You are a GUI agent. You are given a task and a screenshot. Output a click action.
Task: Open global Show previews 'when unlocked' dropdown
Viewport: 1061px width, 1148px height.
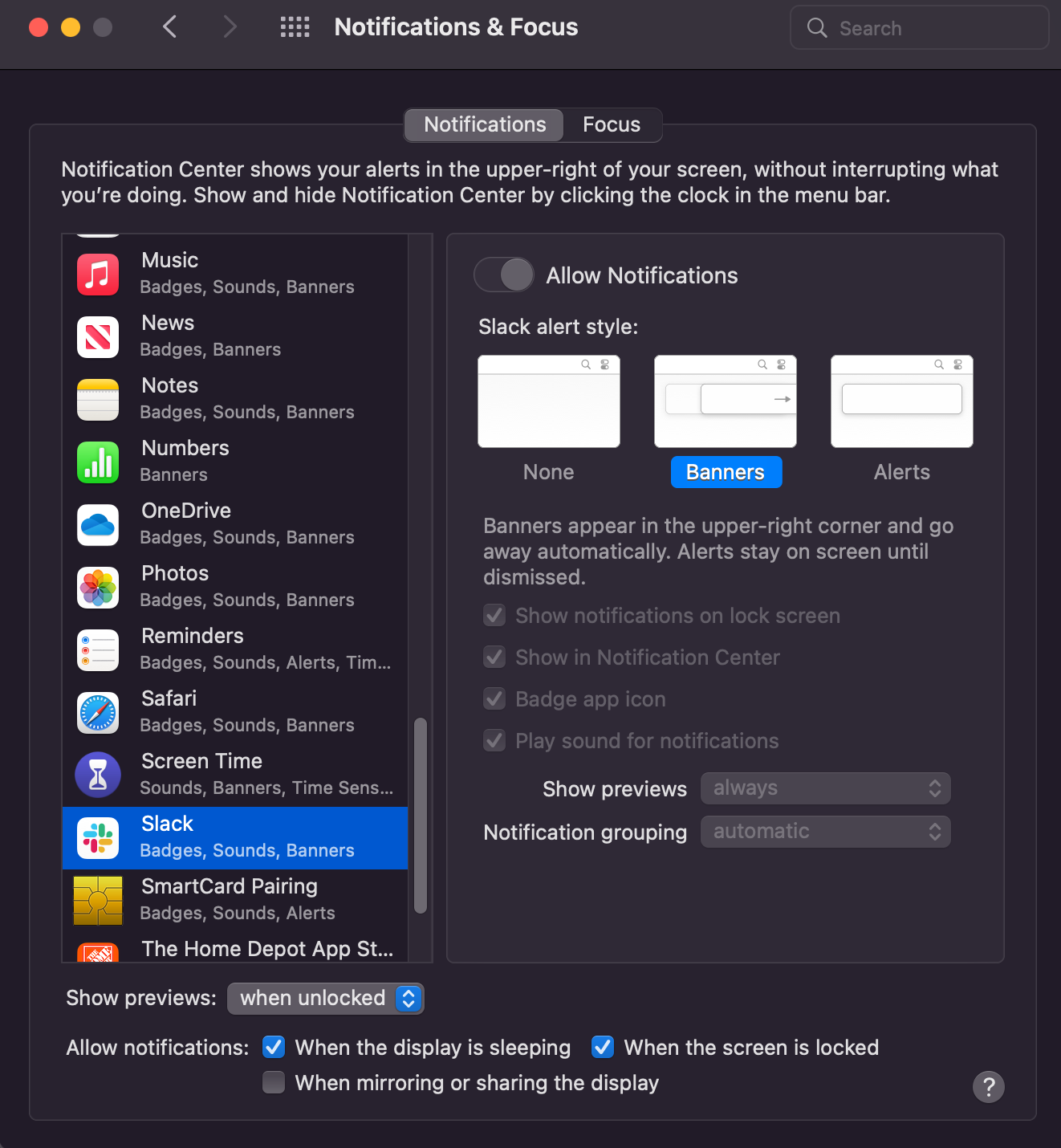(x=326, y=999)
